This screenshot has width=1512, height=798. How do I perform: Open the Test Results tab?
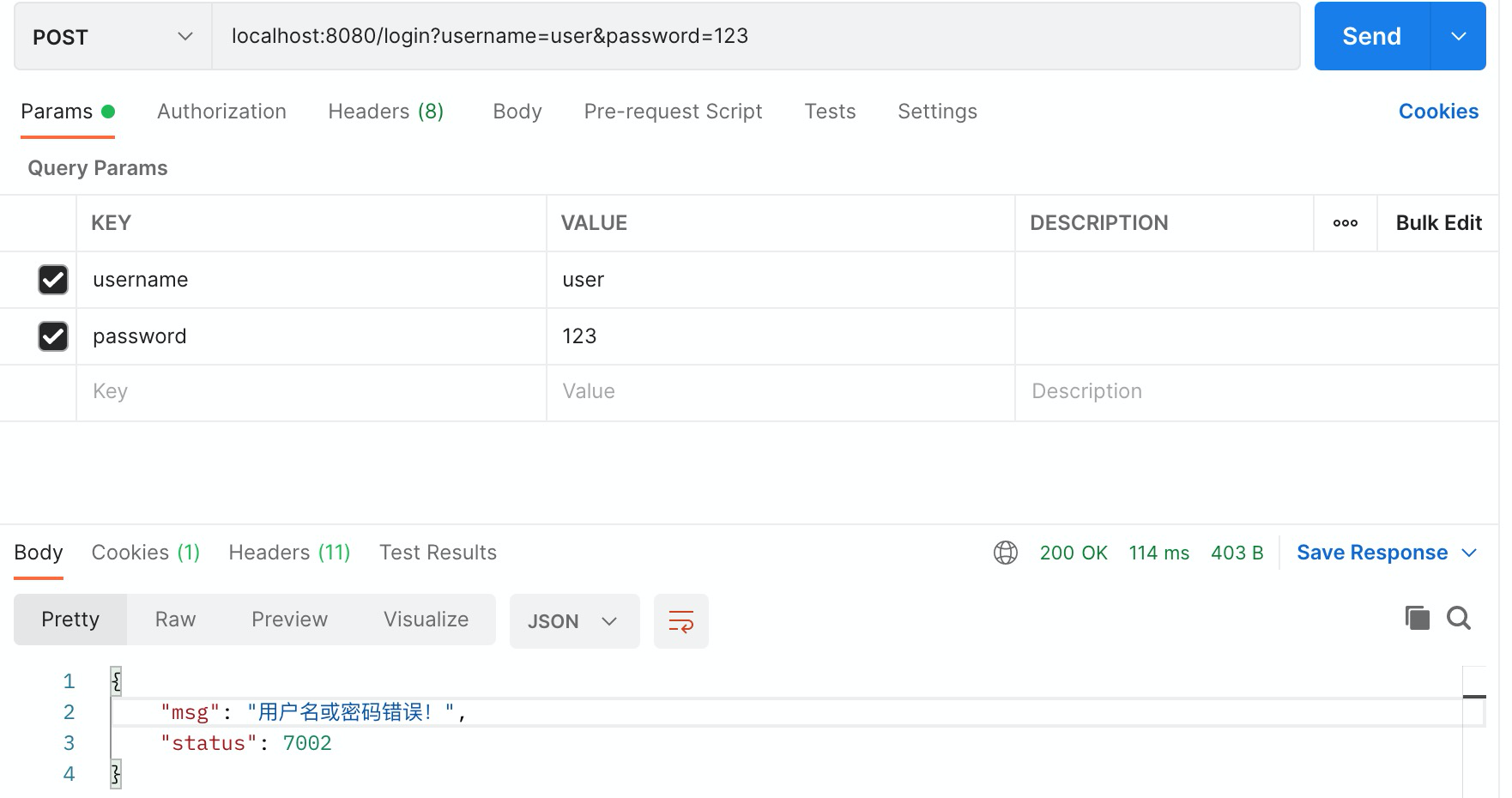(x=438, y=553)
